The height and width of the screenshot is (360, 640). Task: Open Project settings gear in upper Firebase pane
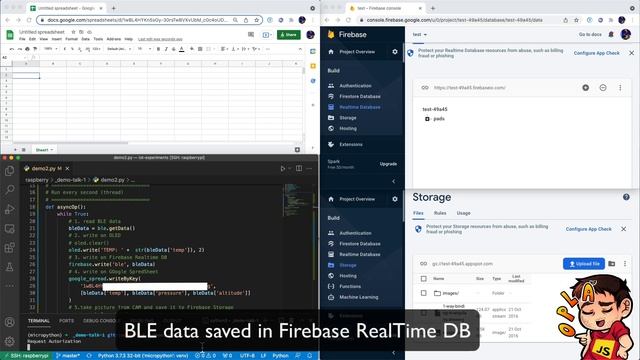395,52
